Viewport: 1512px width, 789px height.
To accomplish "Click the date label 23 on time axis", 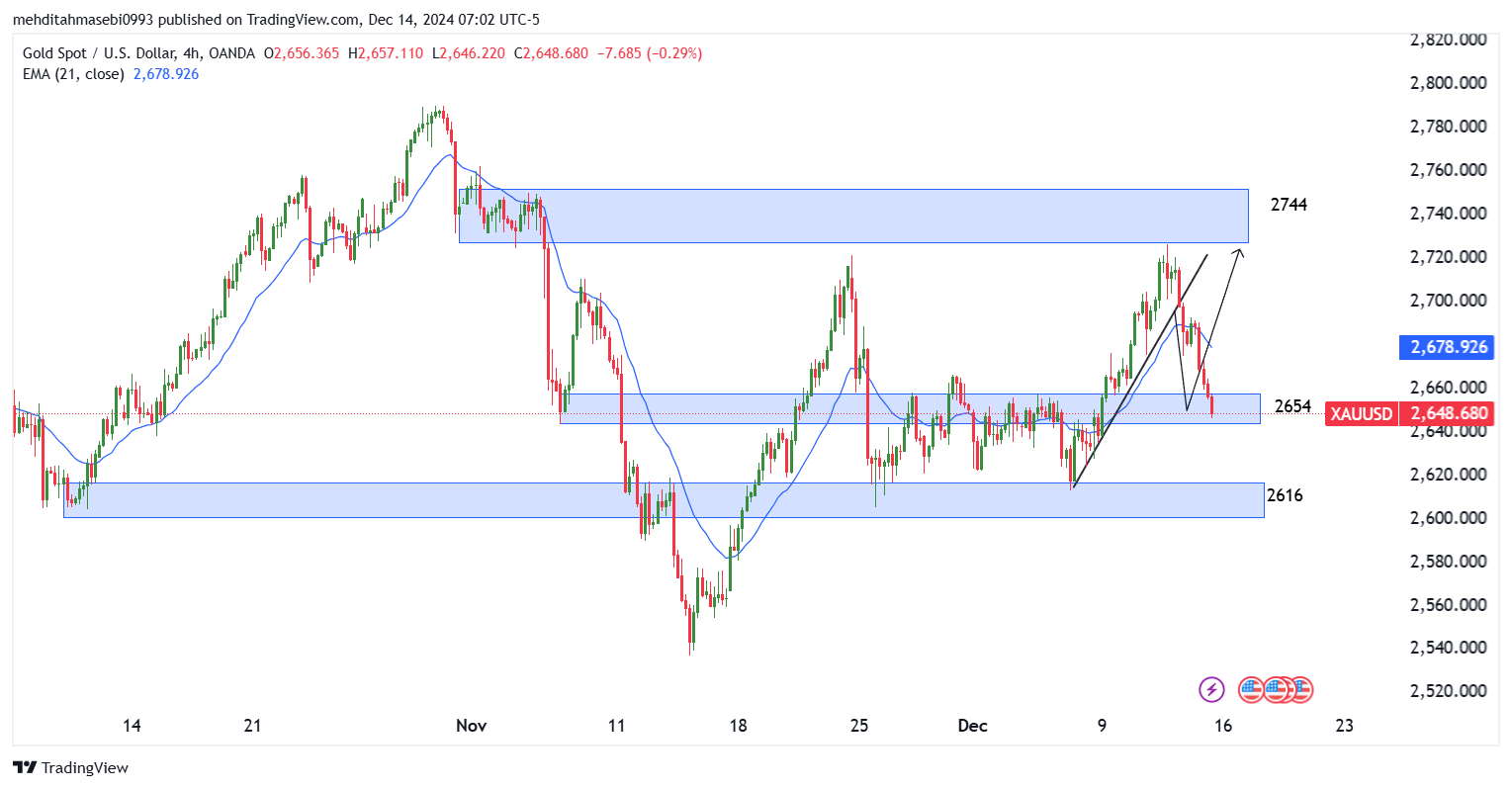I will point(1344,726).
